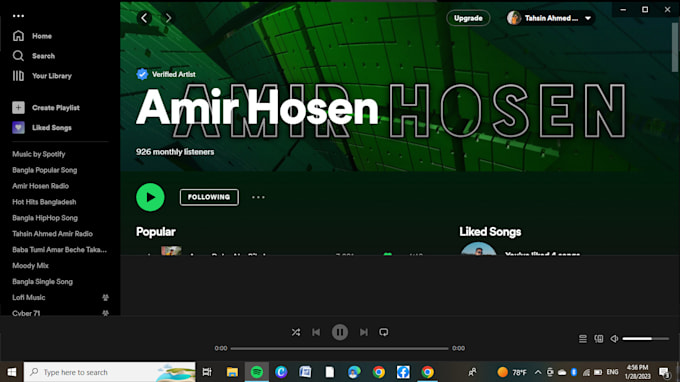This screenshot has width=680, height=382.
Task: Open Facebook app from taskbar
Action: [x=403, y=372]
